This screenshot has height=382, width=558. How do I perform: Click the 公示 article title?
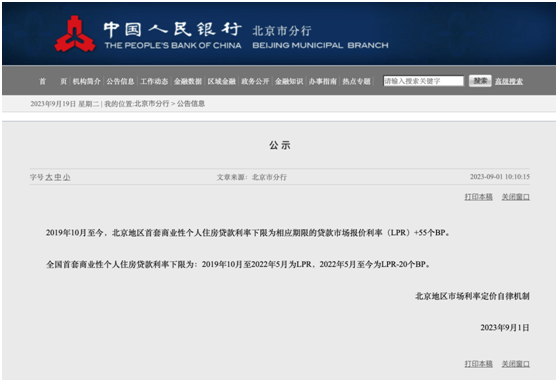tap(280, 145)
